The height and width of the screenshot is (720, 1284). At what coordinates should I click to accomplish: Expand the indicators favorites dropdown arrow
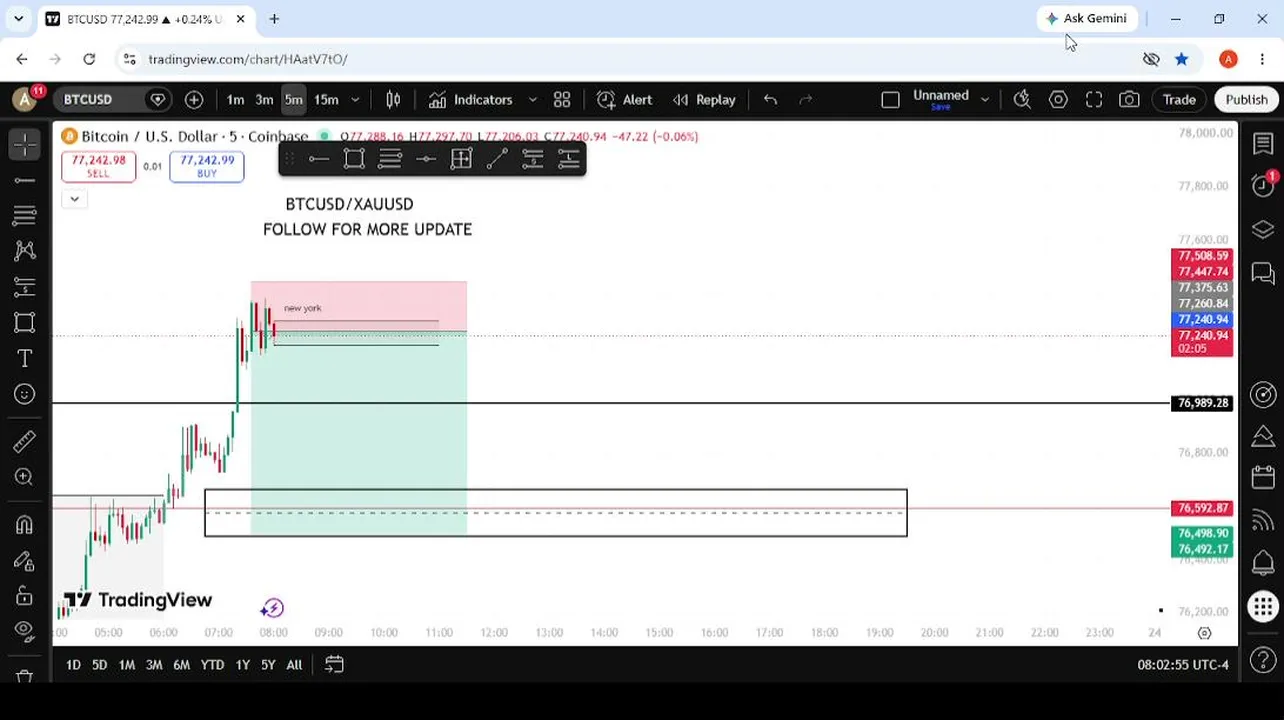tap(533, 99)
